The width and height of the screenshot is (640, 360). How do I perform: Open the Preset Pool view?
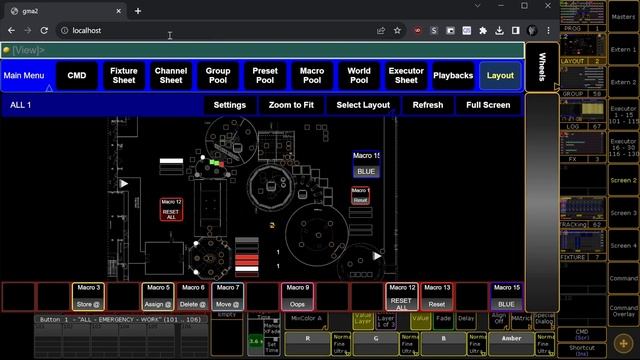265,76
